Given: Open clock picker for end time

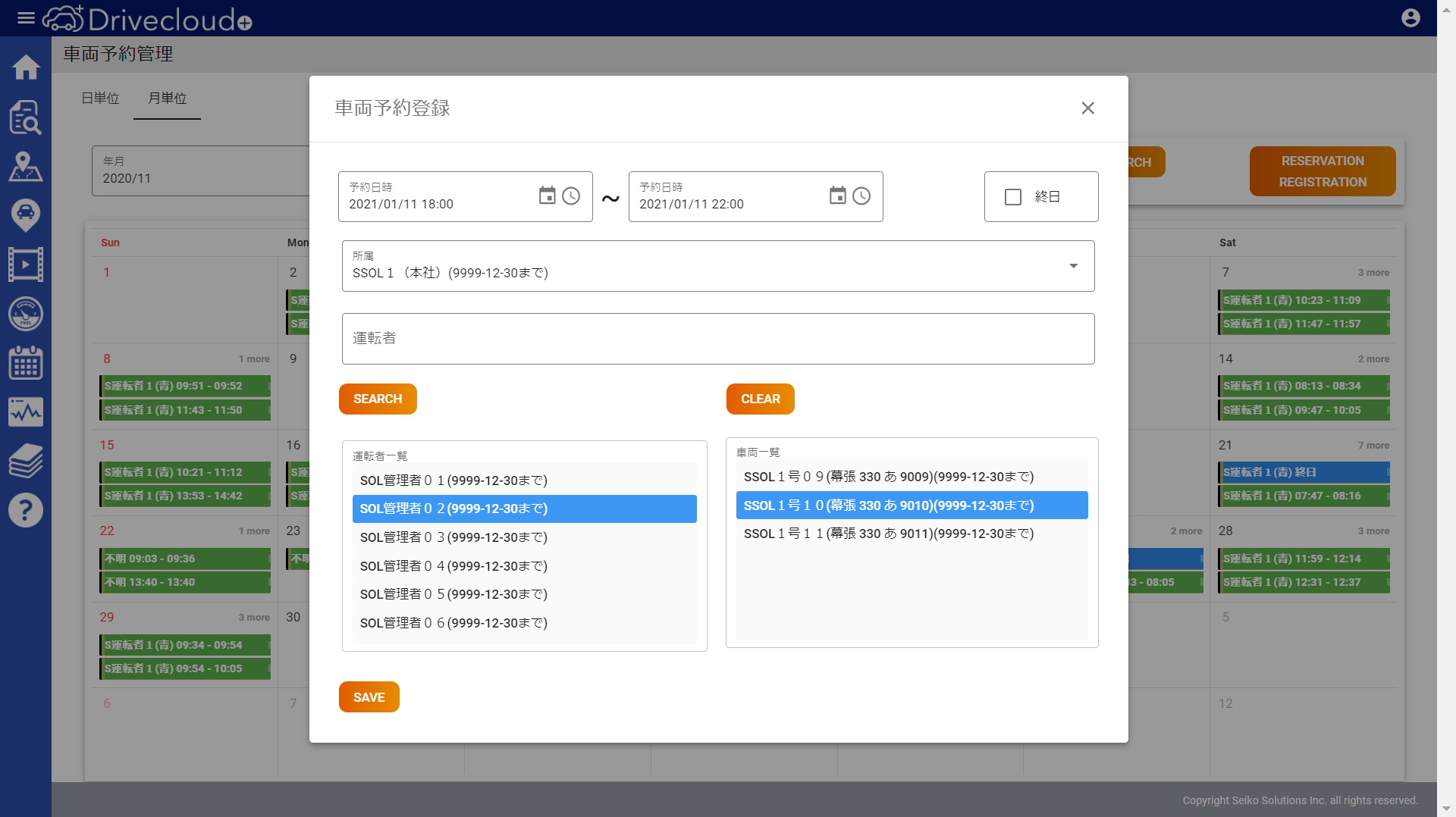Looking at the screenshot, I should pyautogui.click(x=861, y=196).
